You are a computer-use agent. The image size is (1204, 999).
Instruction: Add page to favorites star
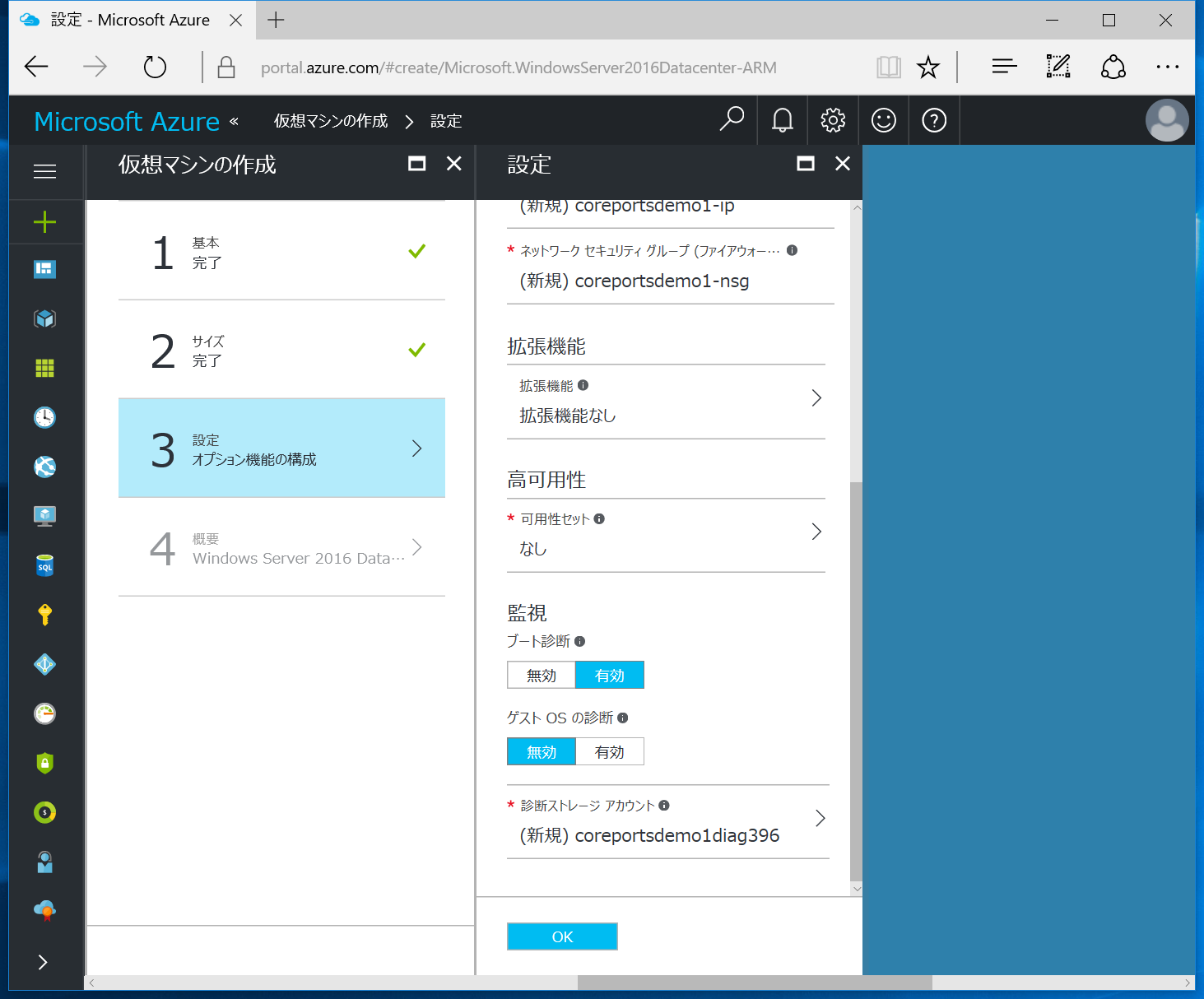point(928,67)
